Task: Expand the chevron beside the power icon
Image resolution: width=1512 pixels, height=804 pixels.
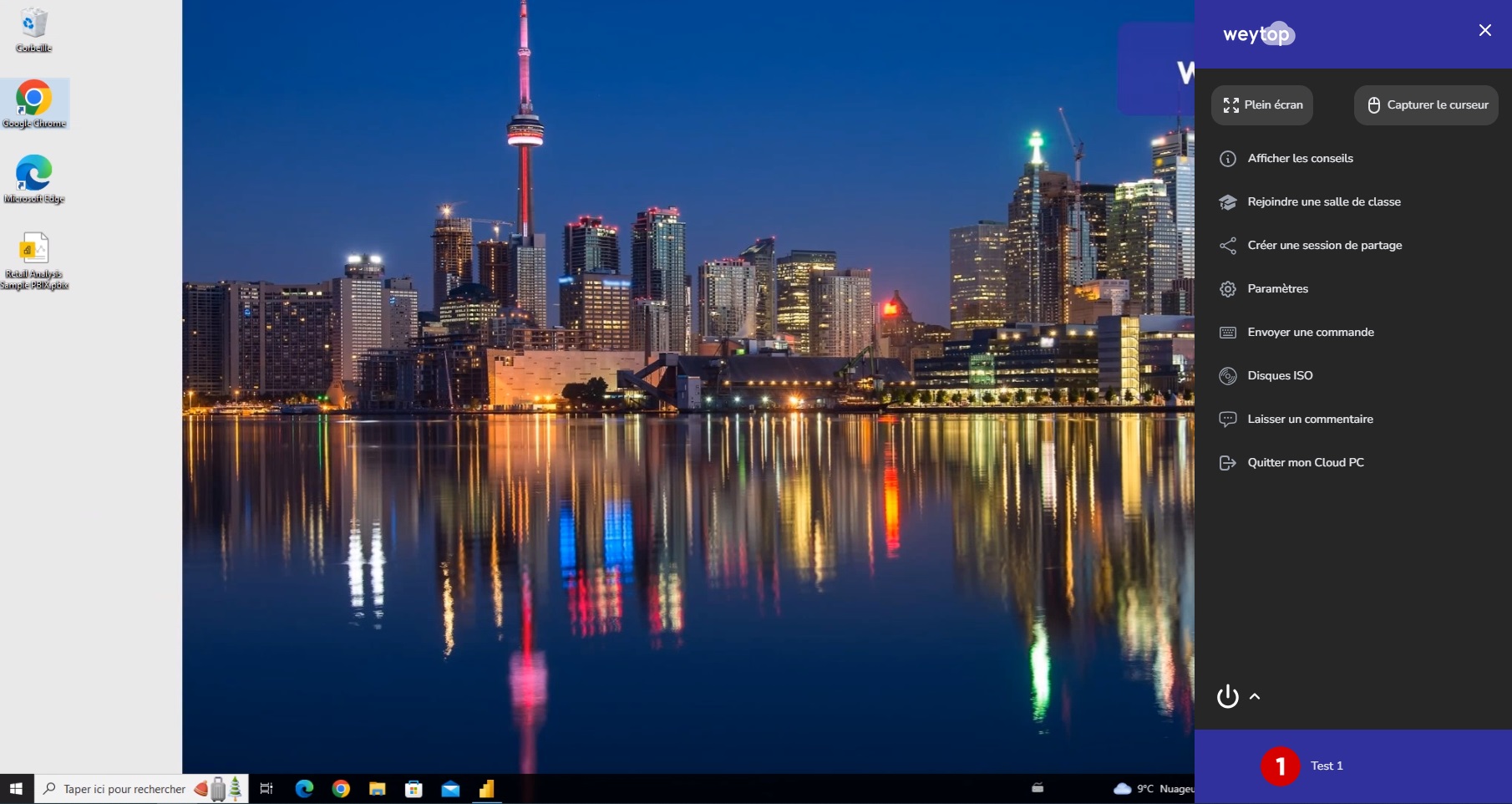Action: (x=1256, y=697)
